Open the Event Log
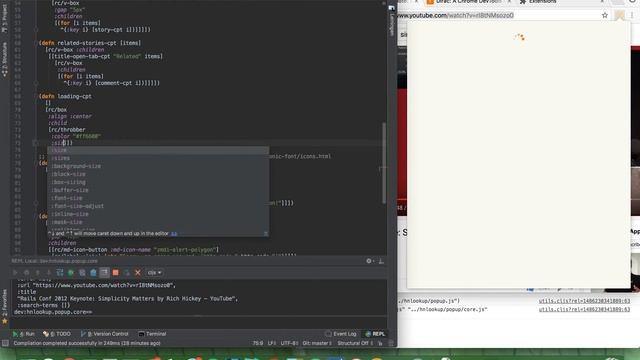Viewport: 640px width, 360px height. [x=341, y=334]
